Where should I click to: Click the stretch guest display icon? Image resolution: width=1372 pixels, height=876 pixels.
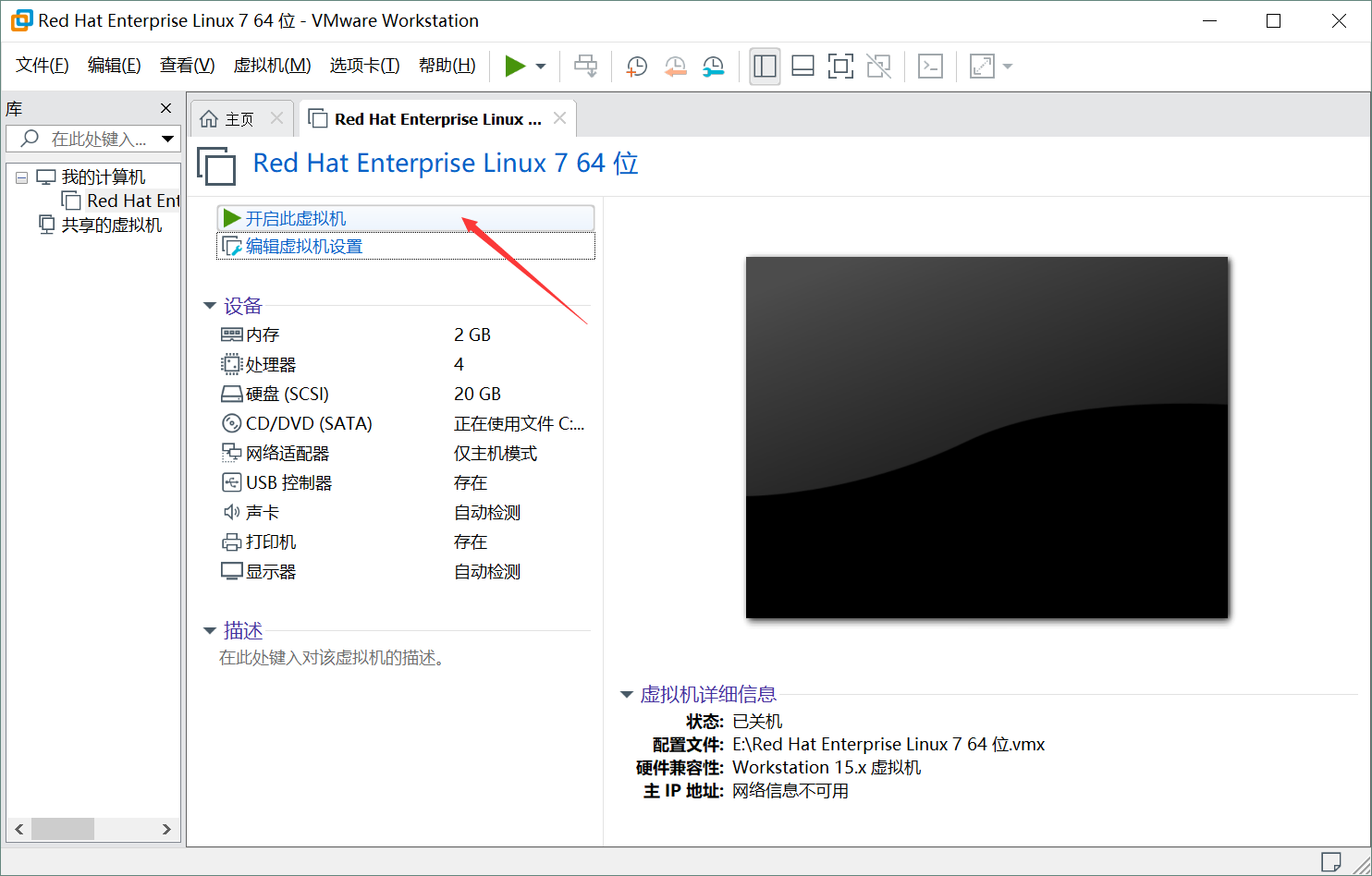coord(981,66)
